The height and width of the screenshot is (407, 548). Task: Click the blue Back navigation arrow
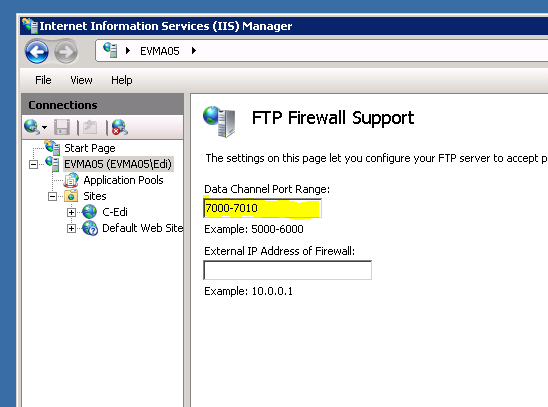37,52
